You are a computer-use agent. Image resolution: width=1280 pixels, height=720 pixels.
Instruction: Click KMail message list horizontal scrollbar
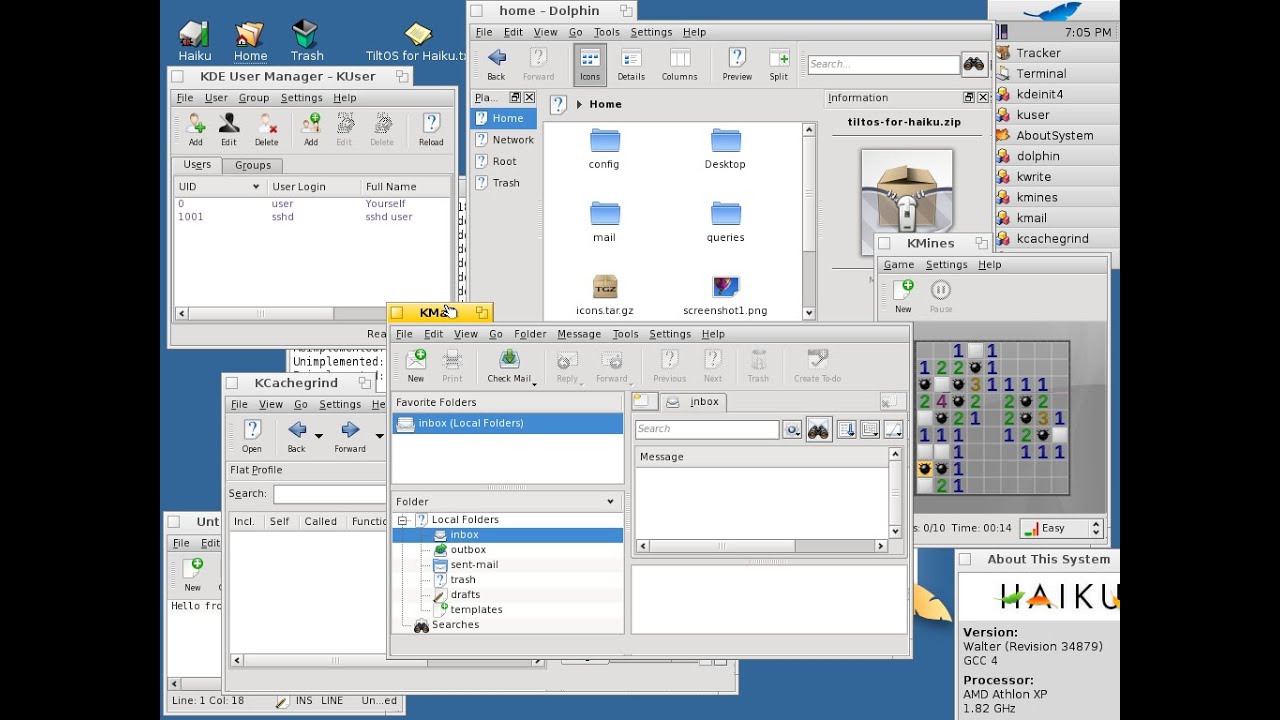tap(762, 546)
